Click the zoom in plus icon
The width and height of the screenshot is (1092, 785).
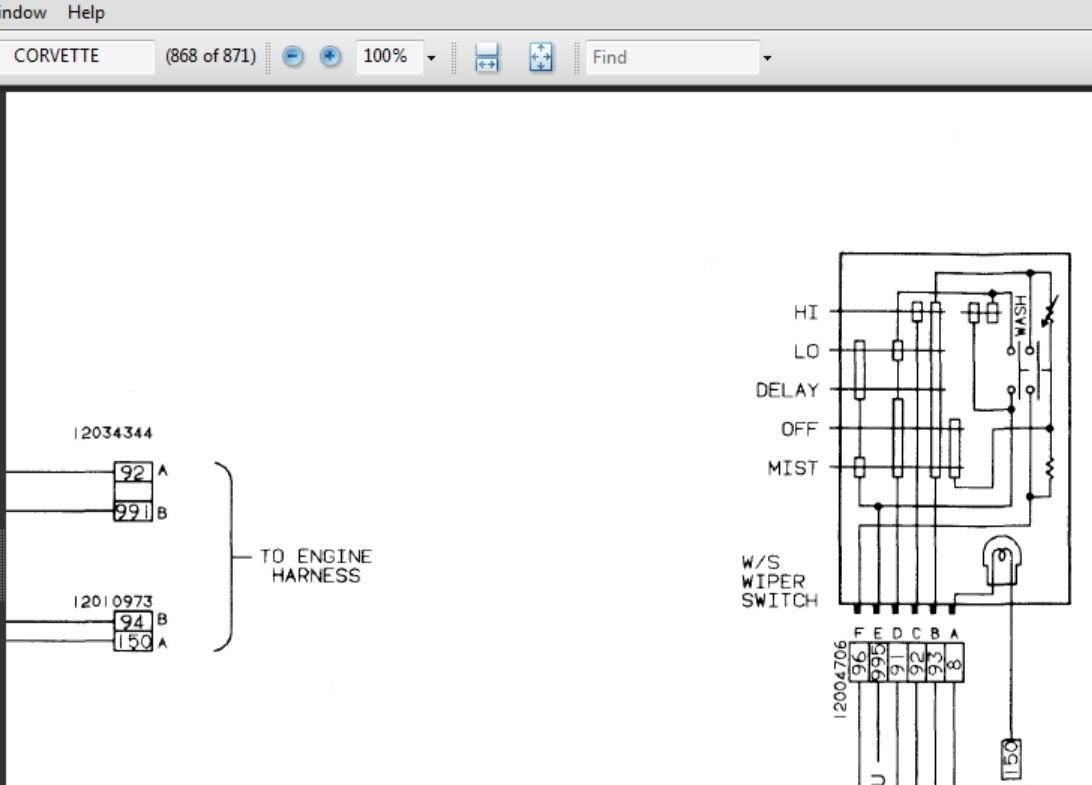tap(330, 56)
